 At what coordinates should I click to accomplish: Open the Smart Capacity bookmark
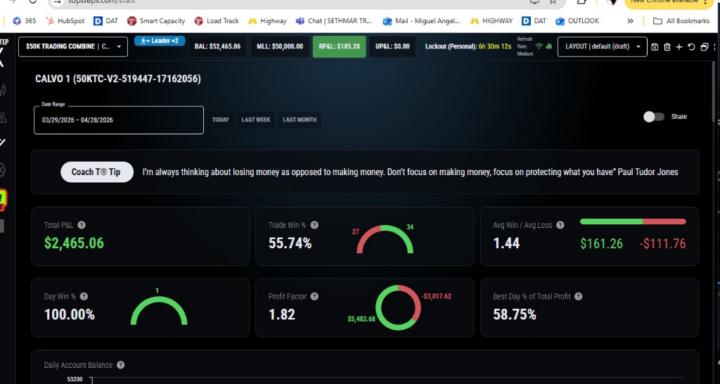(156, 21)
